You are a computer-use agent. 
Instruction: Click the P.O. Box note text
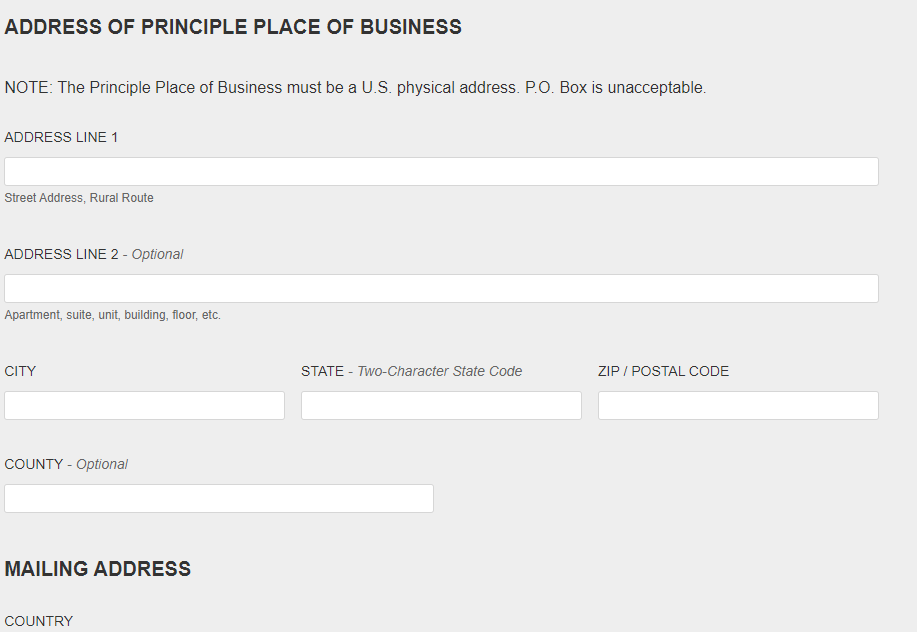tap(355, 88)
